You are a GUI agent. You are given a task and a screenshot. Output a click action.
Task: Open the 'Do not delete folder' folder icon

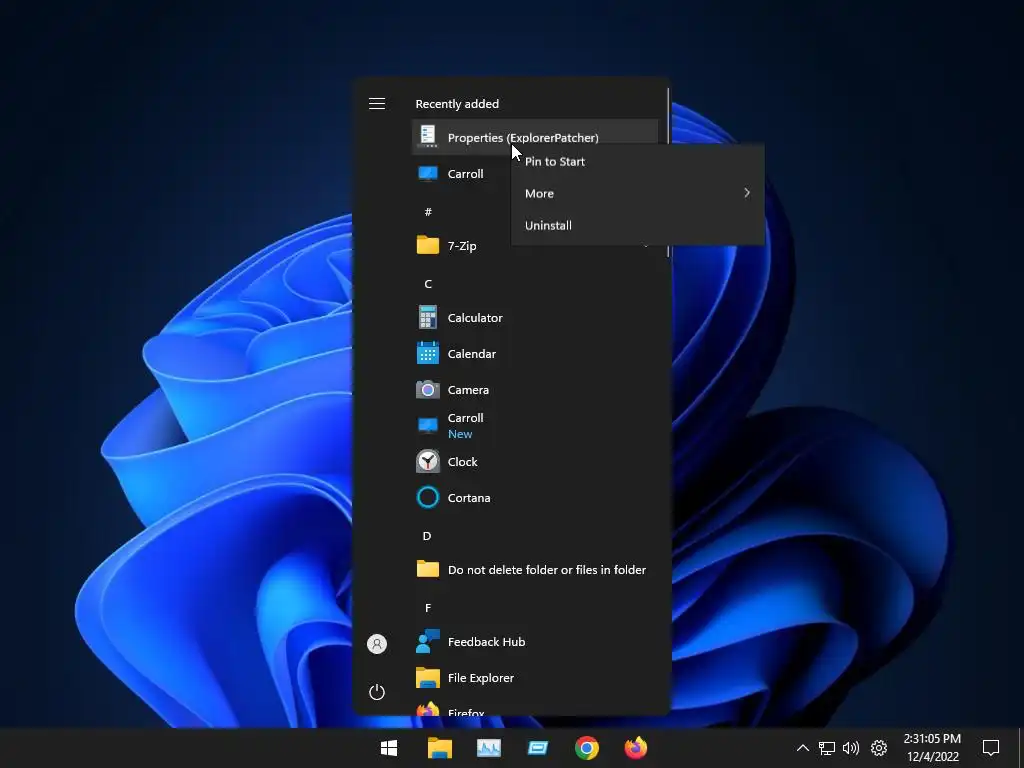click(428, 569)
